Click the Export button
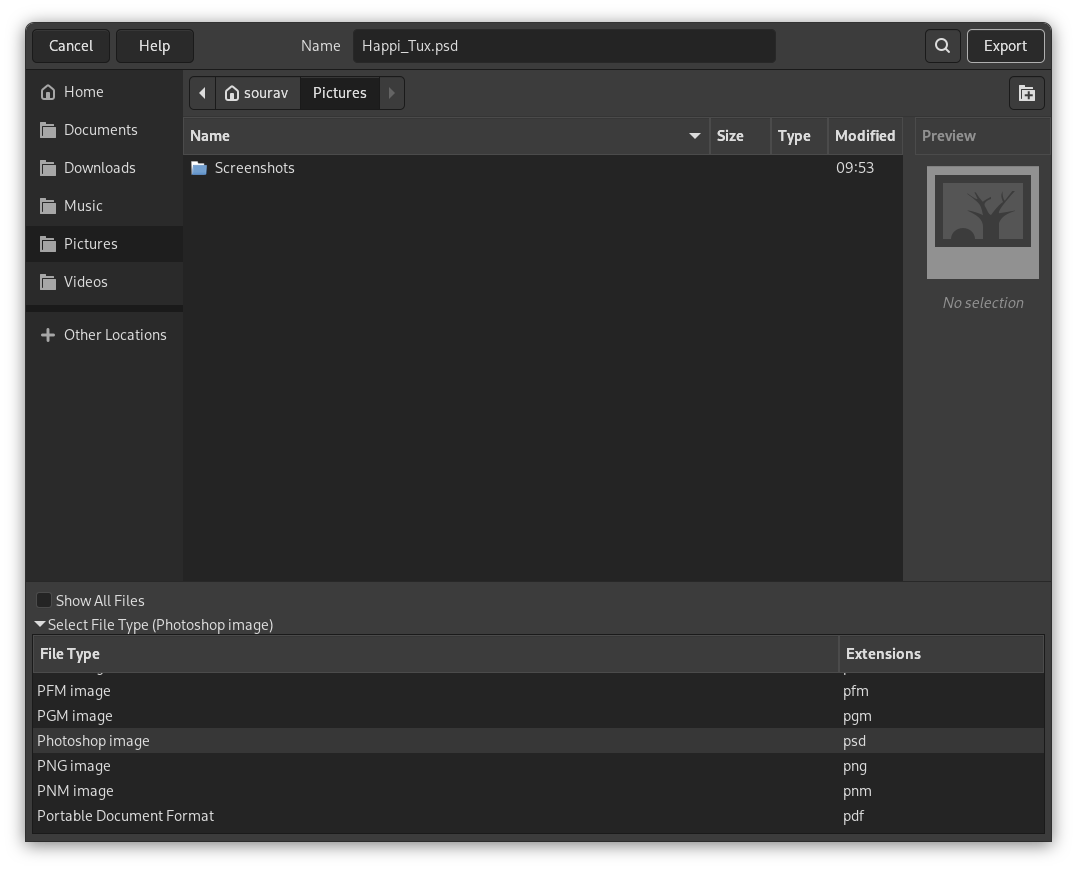 (1005, 45)
